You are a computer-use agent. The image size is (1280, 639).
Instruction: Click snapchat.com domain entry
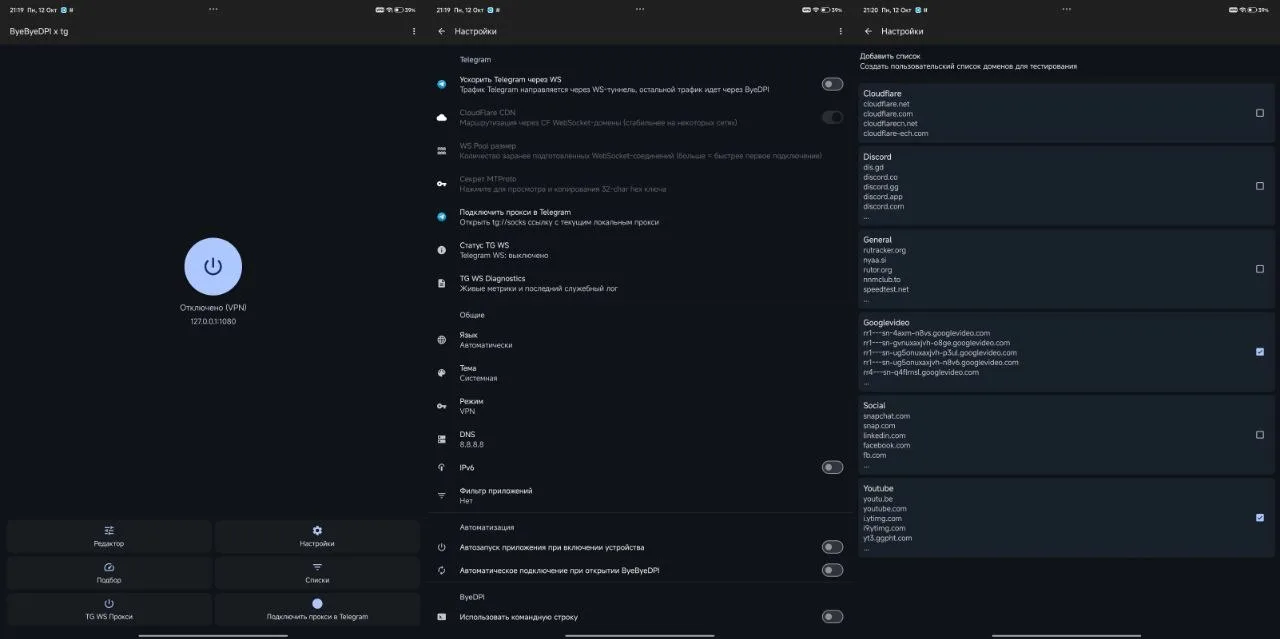(x=886, y=416)
